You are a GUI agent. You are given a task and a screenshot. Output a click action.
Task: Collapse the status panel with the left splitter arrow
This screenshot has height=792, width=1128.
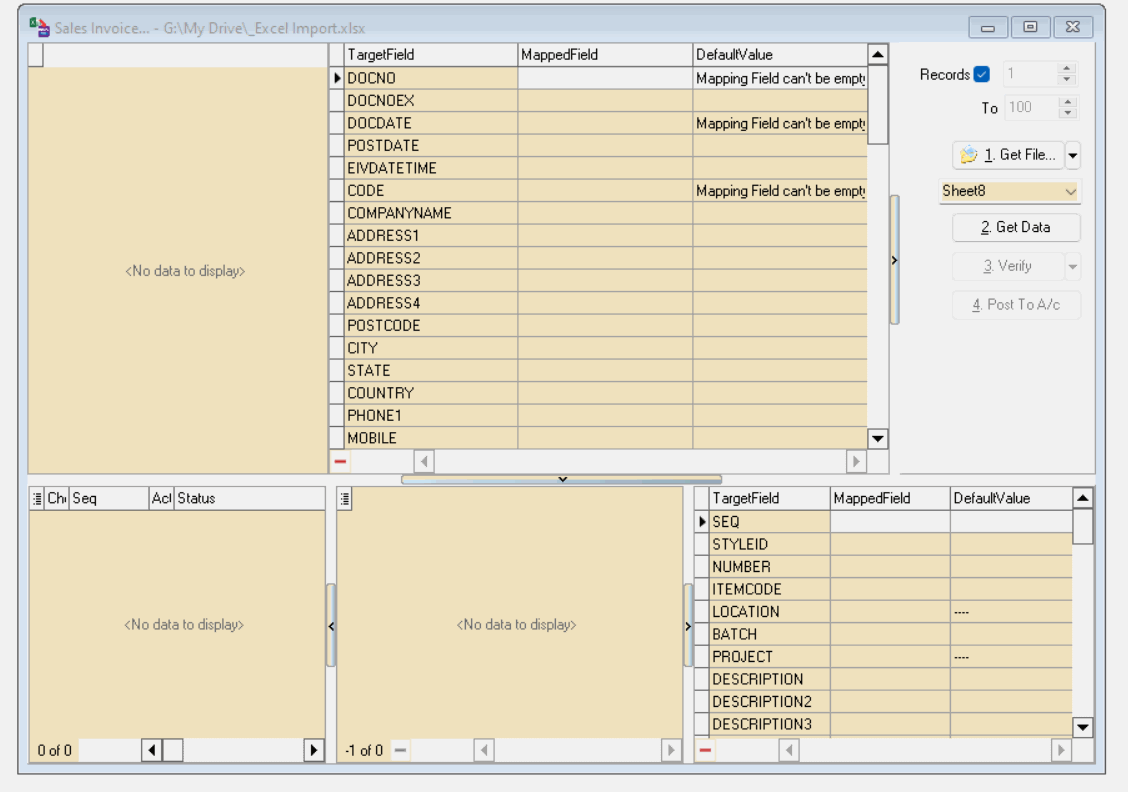(331, 625)
